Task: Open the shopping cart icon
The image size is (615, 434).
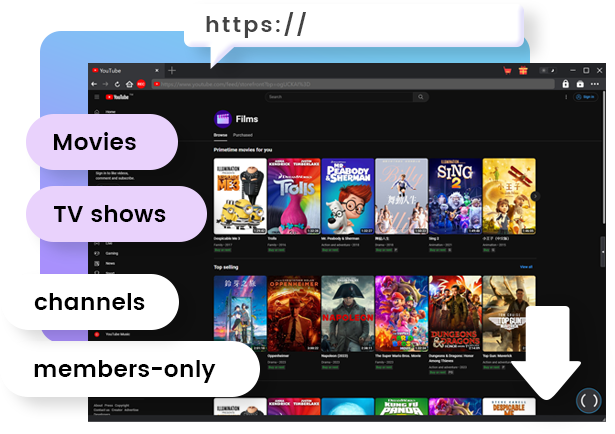Action: tap(508, 71)
